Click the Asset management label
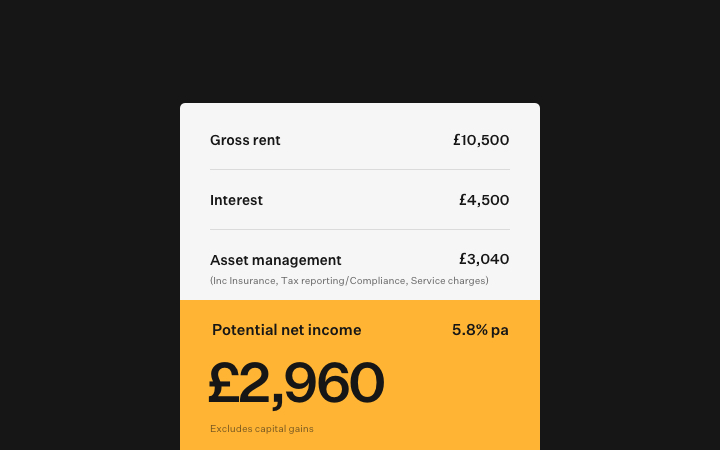720x450 pixels. (x=275, y=260)
